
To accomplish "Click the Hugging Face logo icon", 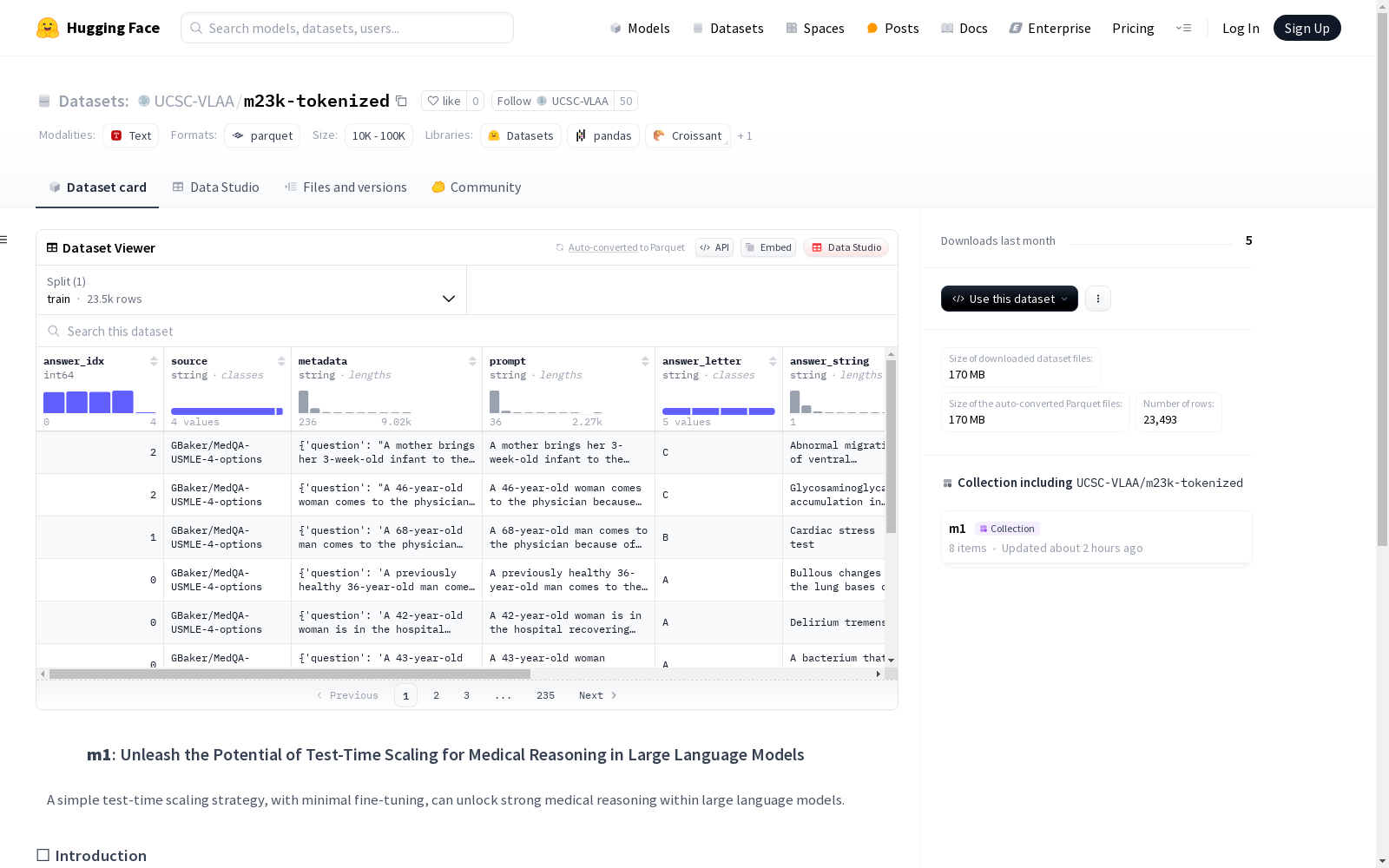I will click(48, 28).
